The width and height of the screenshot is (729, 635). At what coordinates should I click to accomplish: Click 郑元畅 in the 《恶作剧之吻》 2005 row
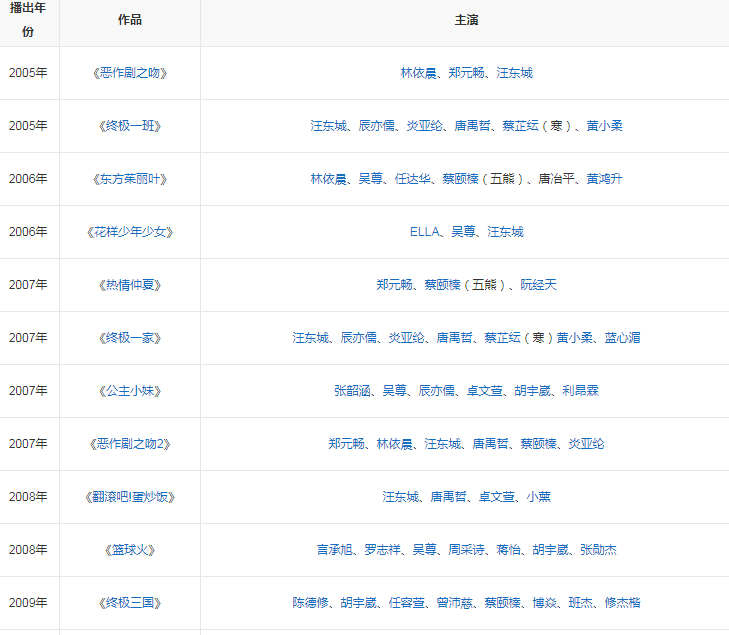point(466,73)
